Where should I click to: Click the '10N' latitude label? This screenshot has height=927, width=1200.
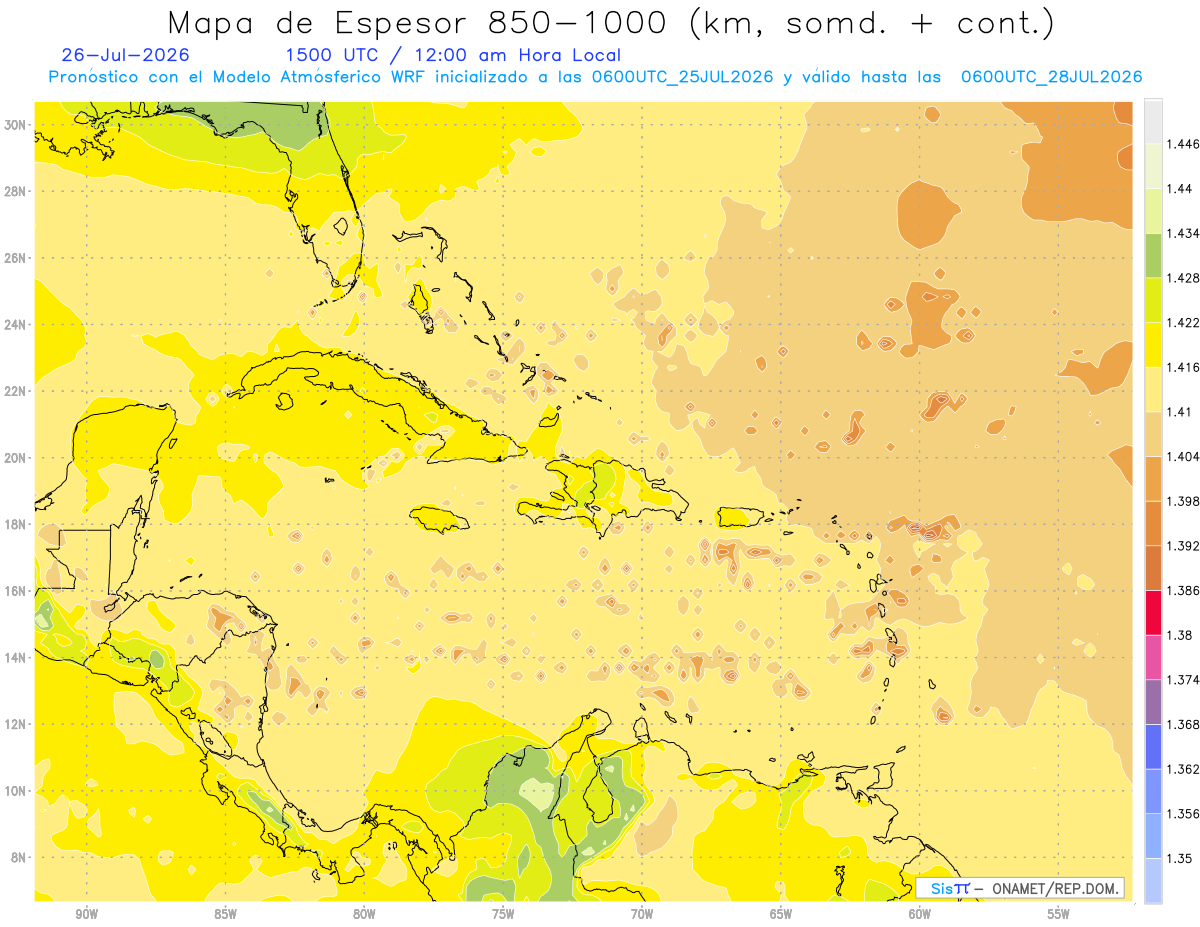pos(15,791)
